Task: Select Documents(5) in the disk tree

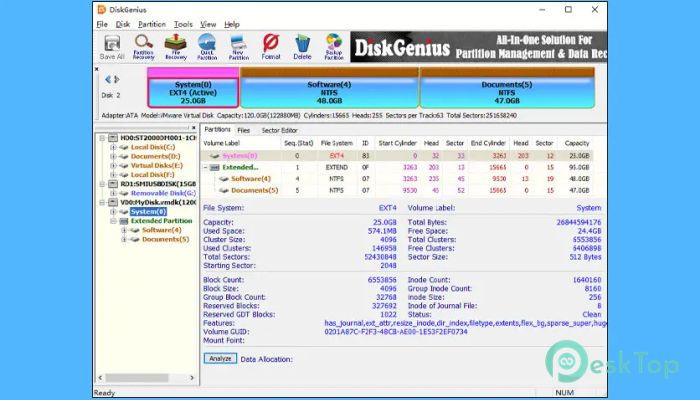Action: coord(166,240)
